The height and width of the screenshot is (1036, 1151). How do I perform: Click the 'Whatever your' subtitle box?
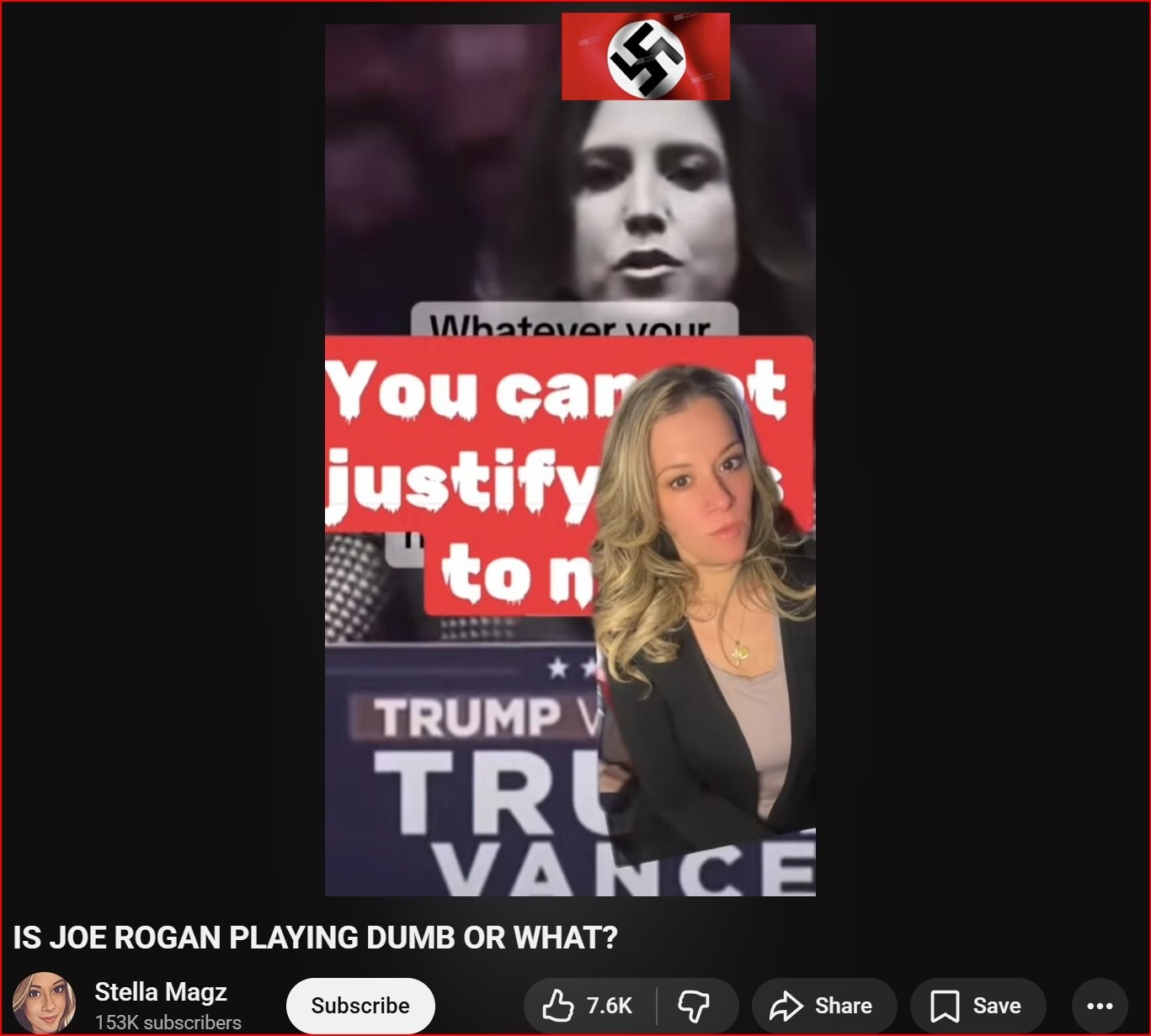573,320
